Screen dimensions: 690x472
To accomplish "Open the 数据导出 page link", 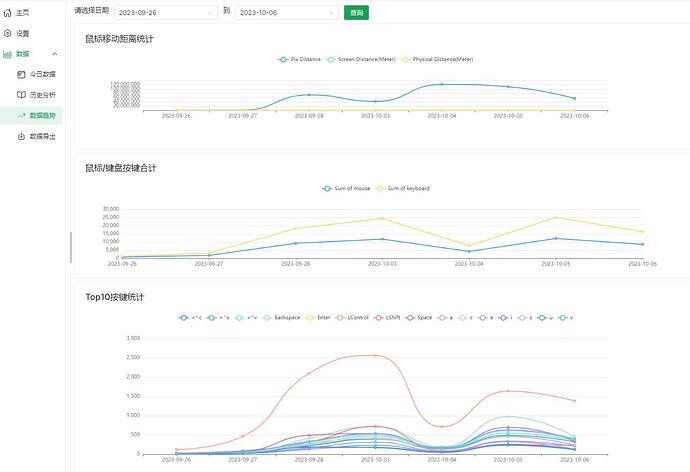I will click(43, 136).
